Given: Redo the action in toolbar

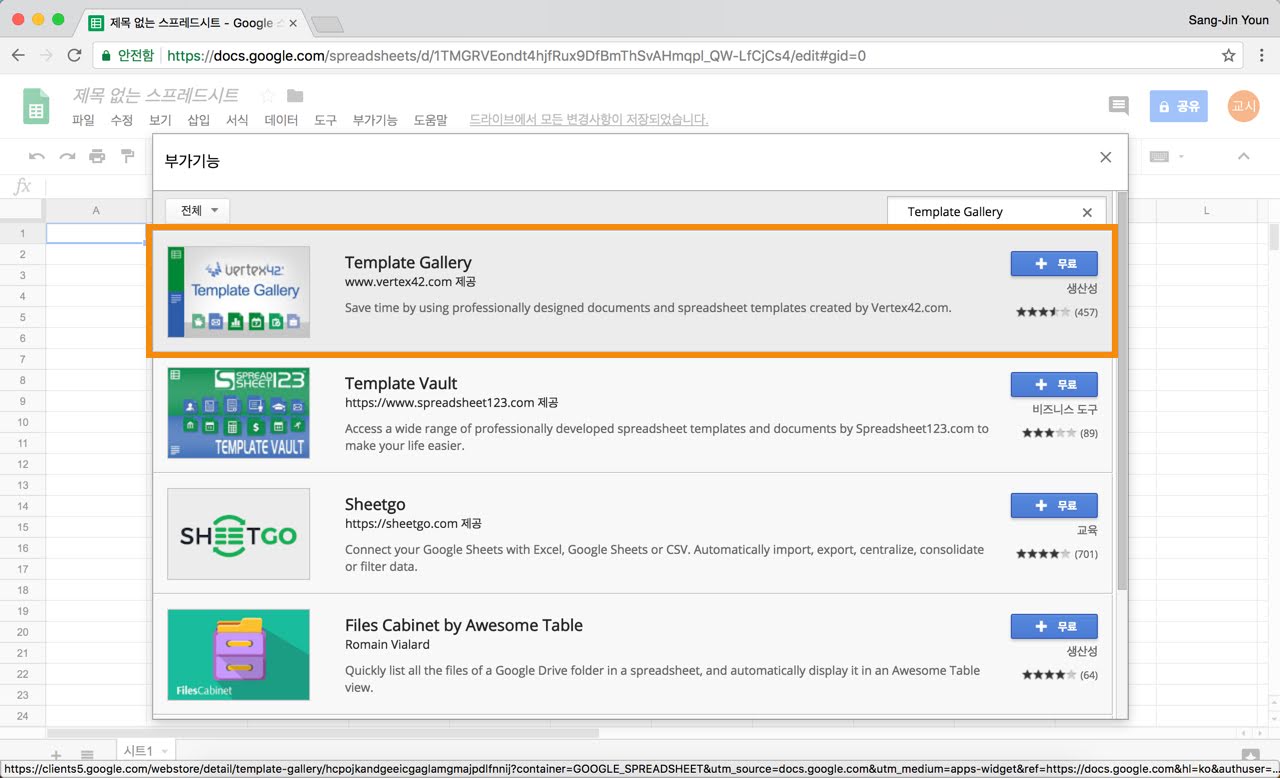Looking at the screenshot, I should pos(67,156).
